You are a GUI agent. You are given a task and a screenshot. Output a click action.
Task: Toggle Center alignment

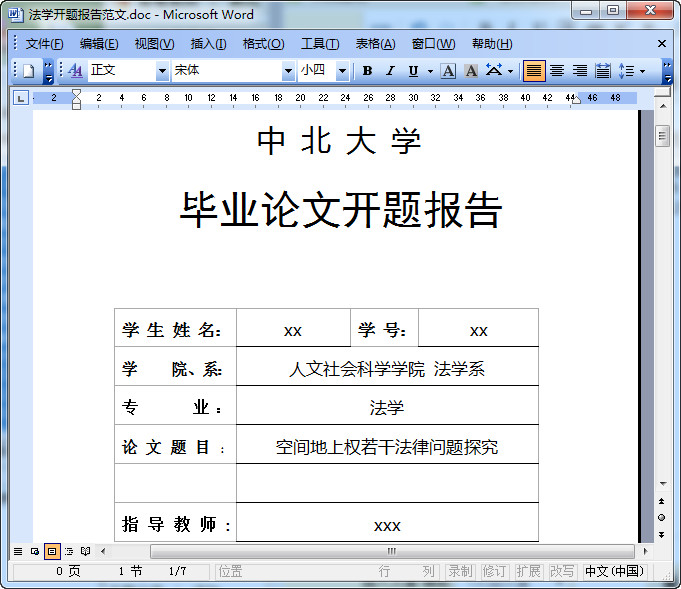click(557, 70)
